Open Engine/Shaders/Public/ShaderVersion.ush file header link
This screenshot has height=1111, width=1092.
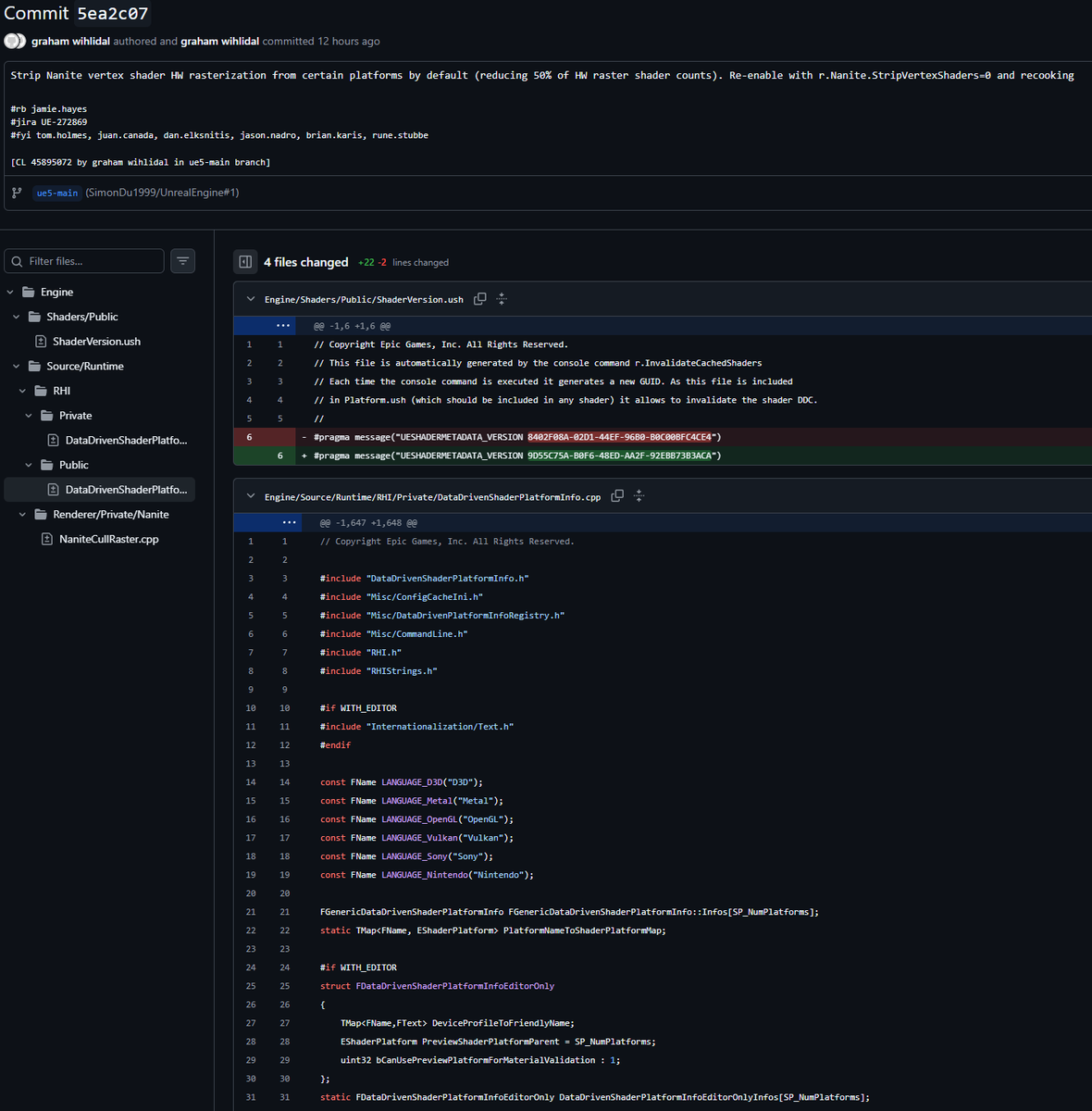point(364,299)
